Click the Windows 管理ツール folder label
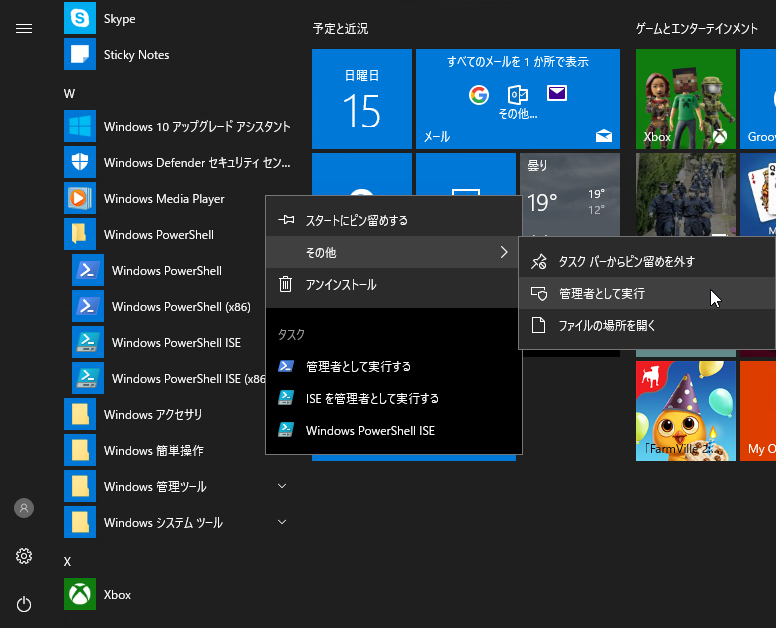Viewport: 776px width, 628px height. tap(155, 486)
